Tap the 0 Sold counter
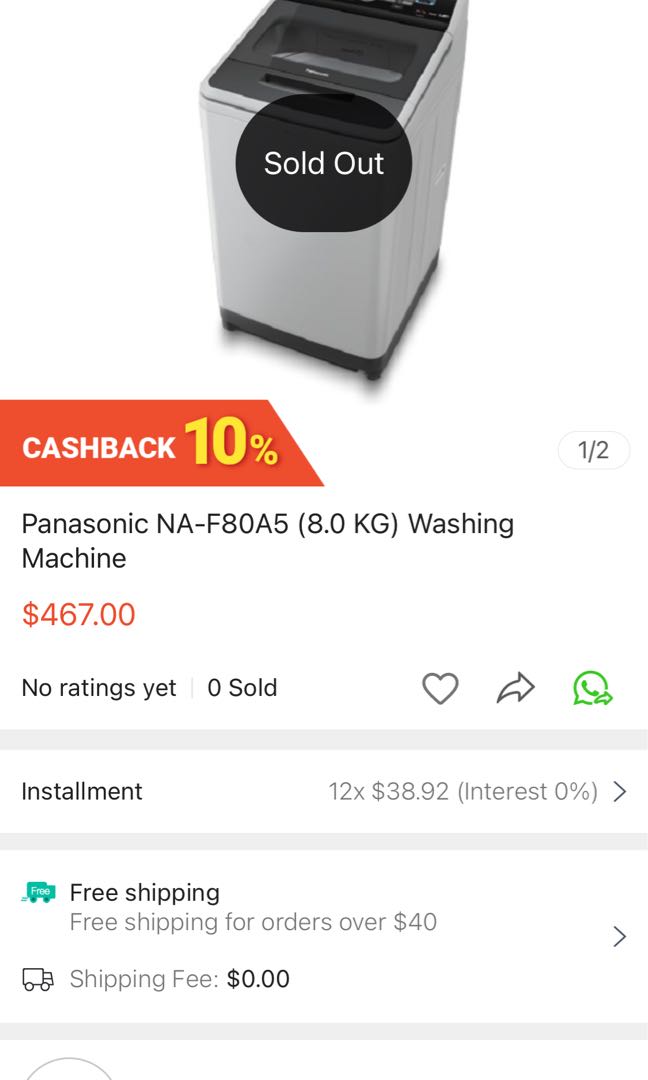Viewport: 648px width, 1080px height. 242,687
